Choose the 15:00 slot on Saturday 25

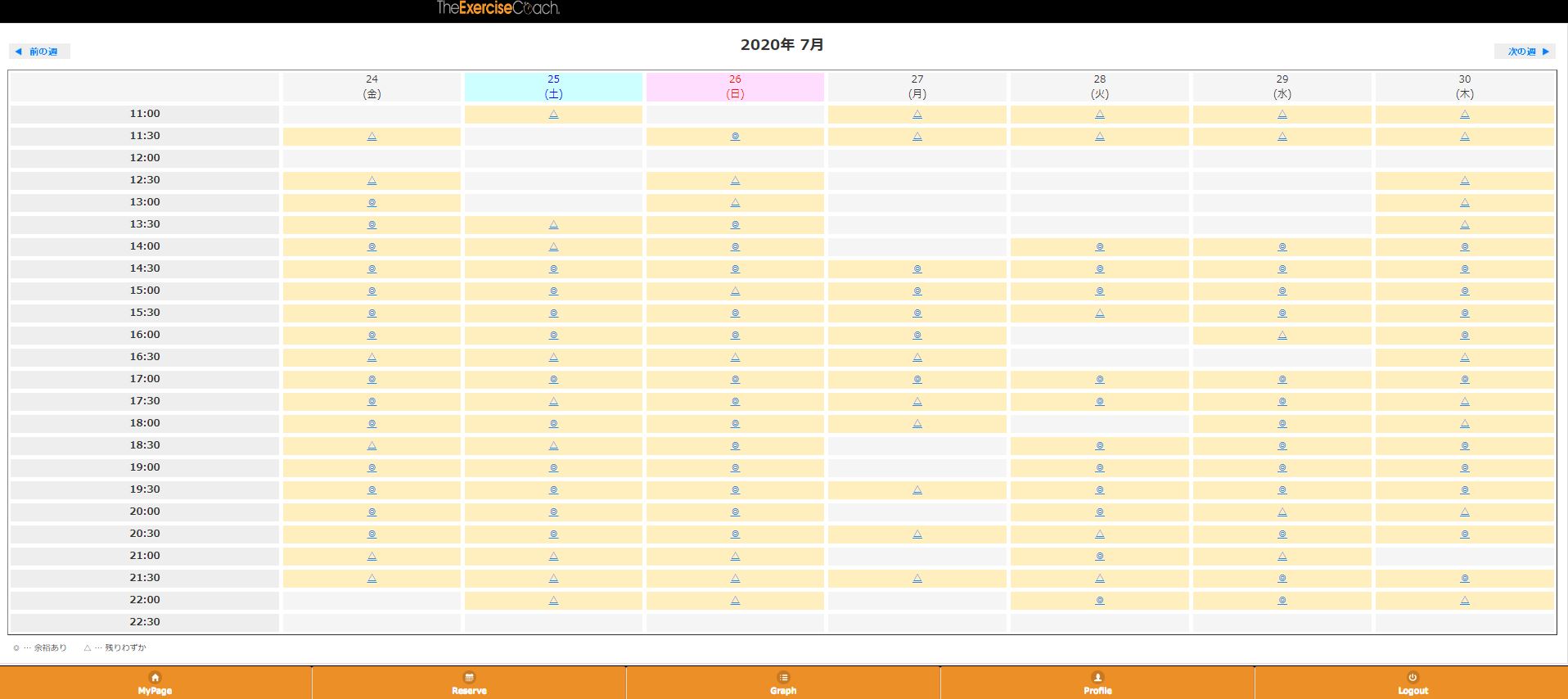[x=553, y=291]
